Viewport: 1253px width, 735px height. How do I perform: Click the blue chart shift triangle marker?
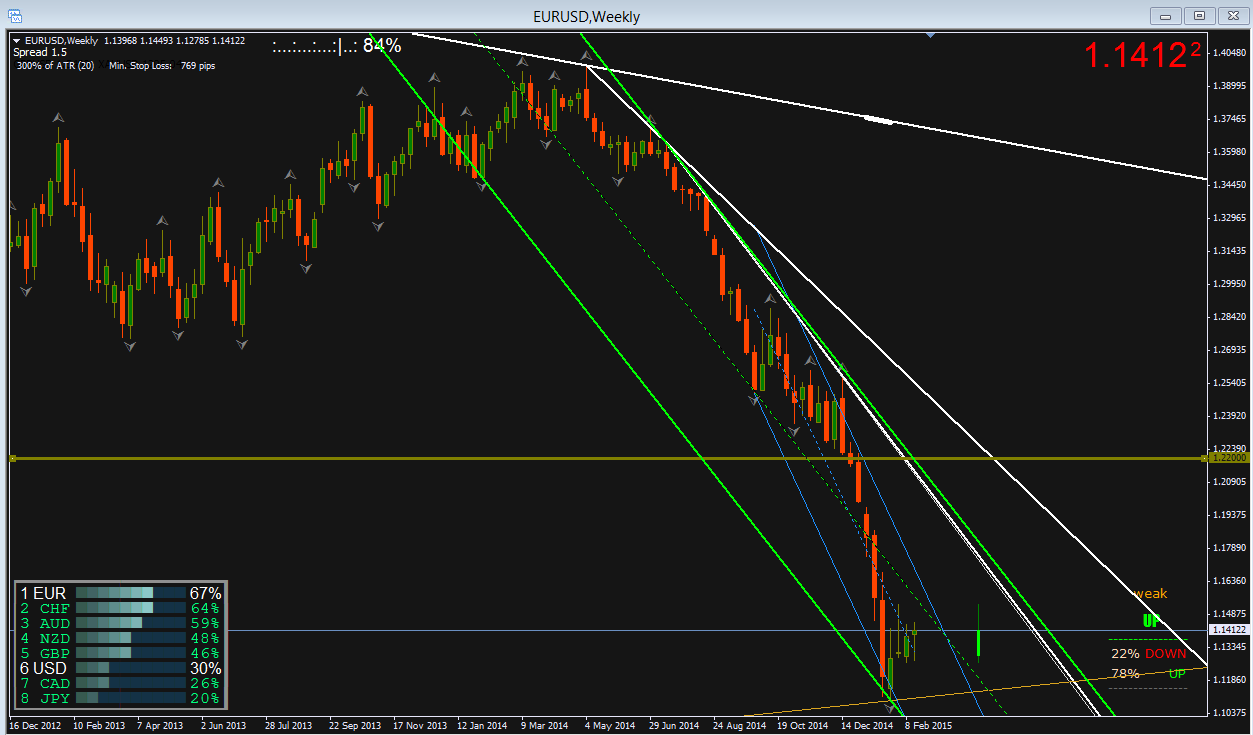point(932,36)
